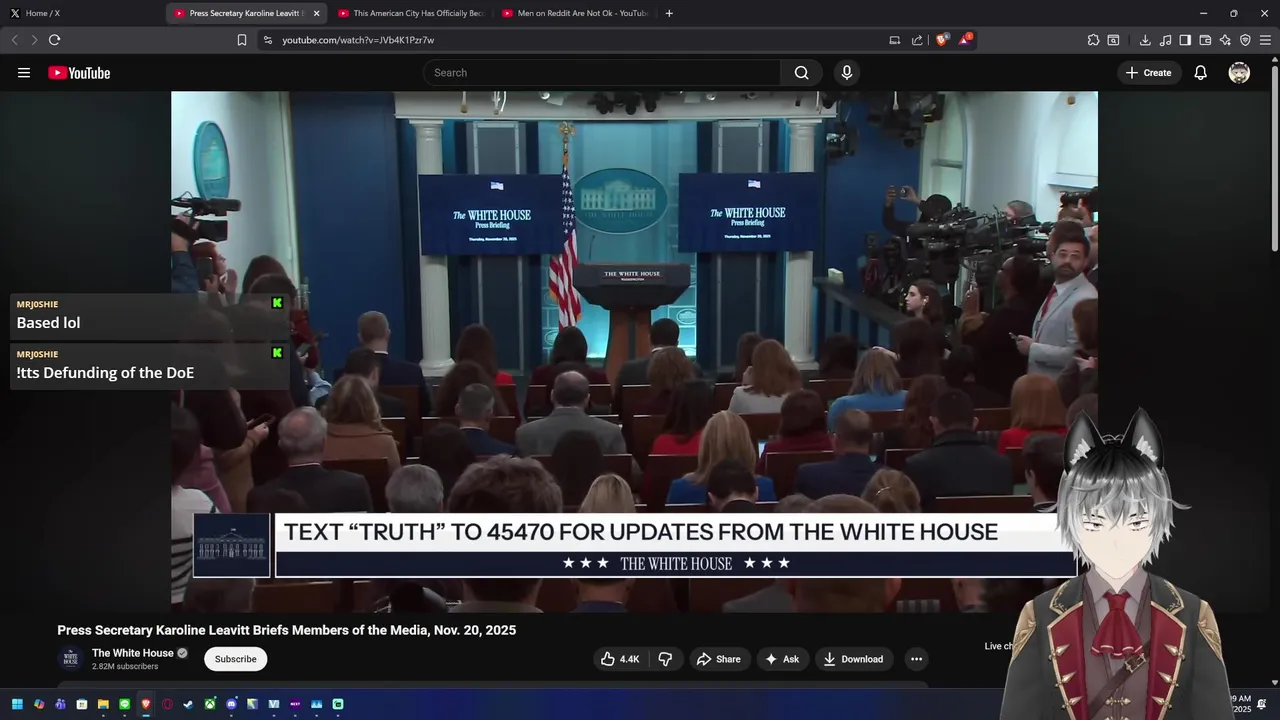Click the Brave Shields lion icon
Image resolution: width=1280 pixels, height=720 pixels.
coord(941,40)
